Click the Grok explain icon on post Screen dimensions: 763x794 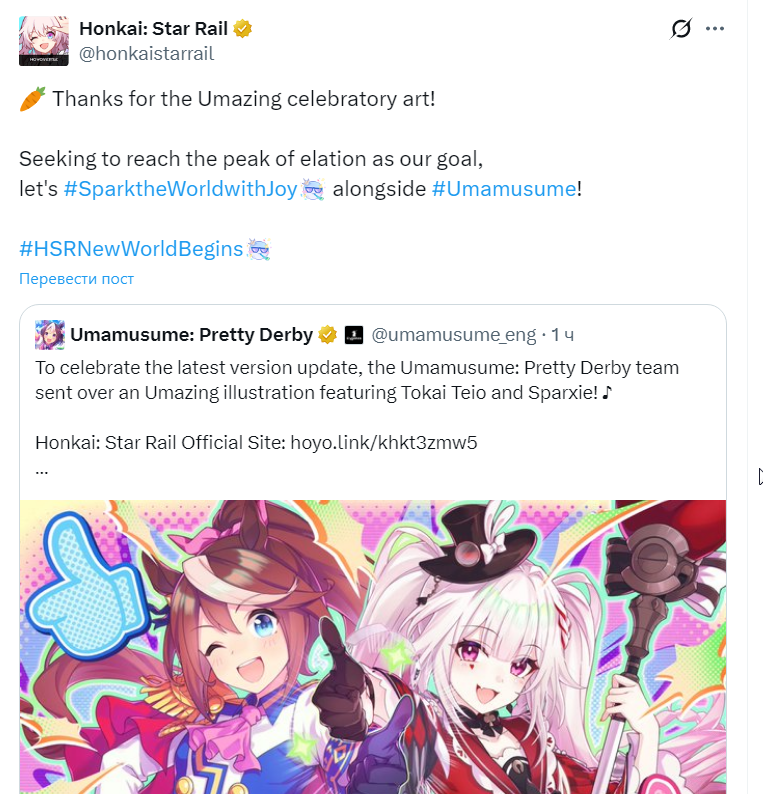tap(680, 29)
